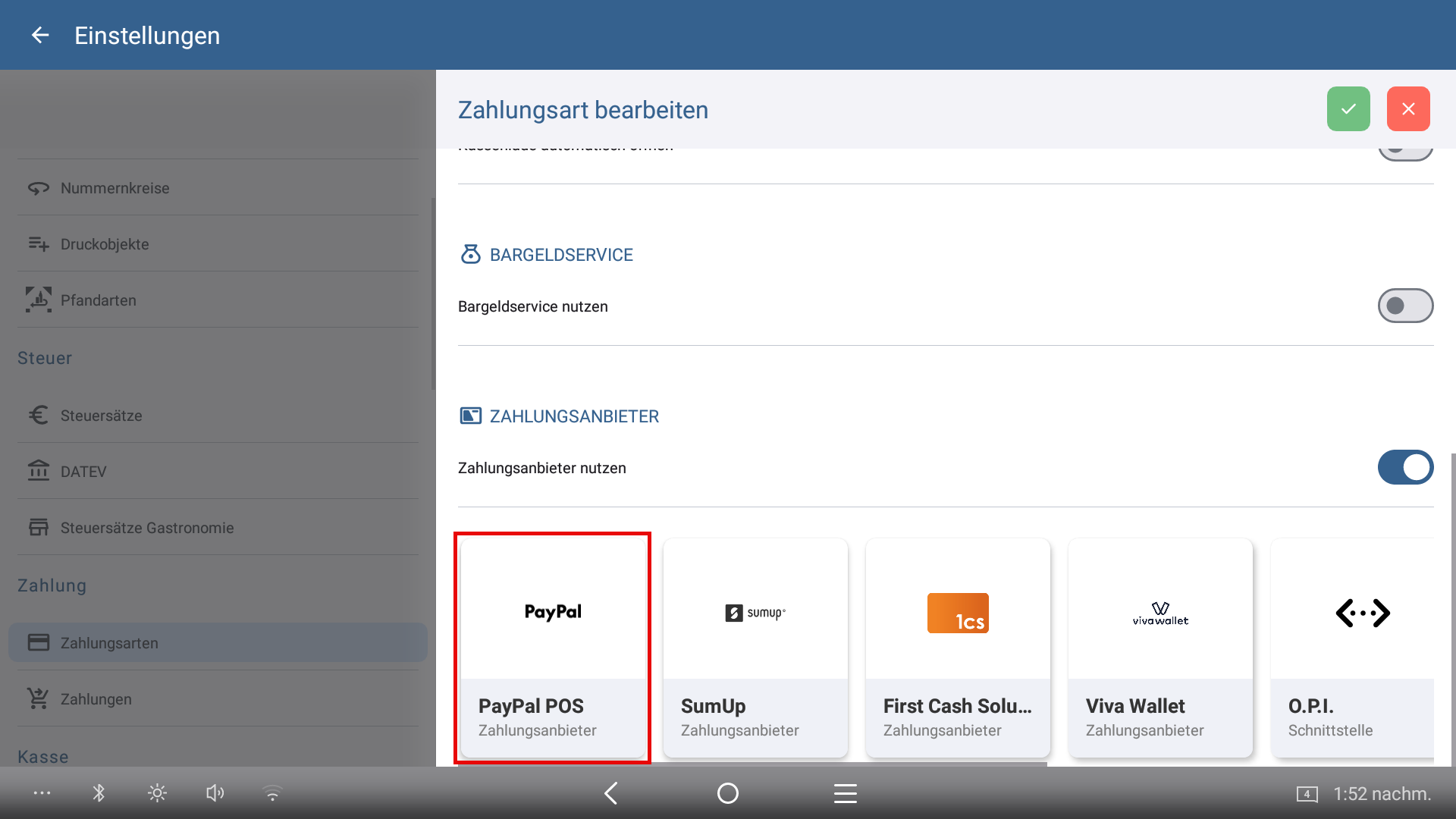Choose SumUp as payment provider
This screenshot has height=819, width=1456.
pos(755,648)
